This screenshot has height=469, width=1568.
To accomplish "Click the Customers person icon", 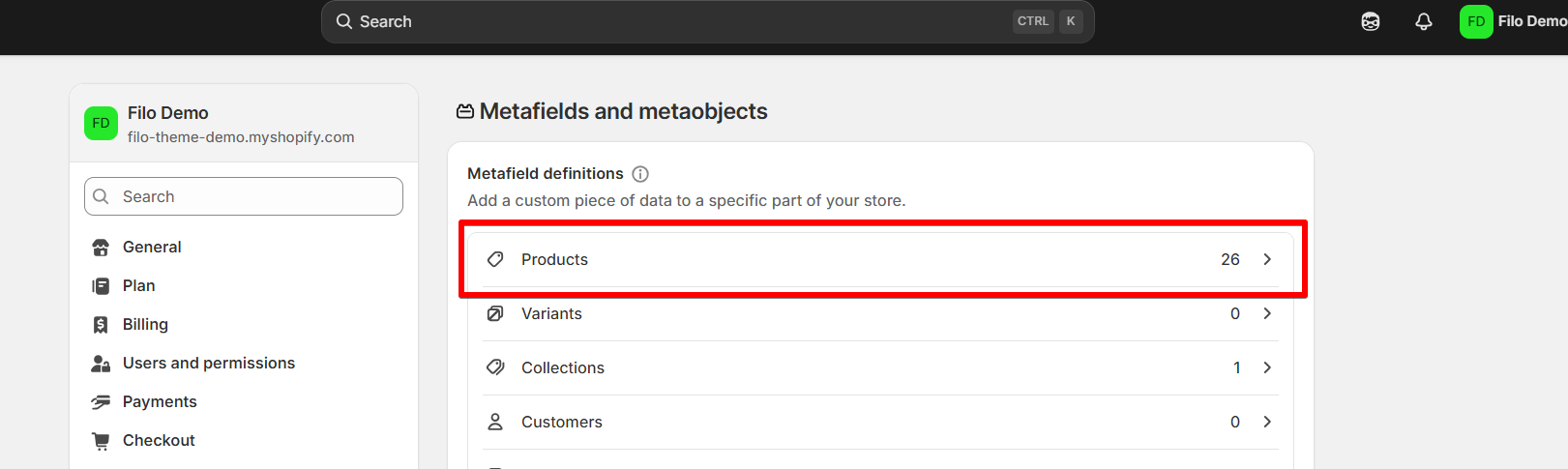I will pos(495,422).
